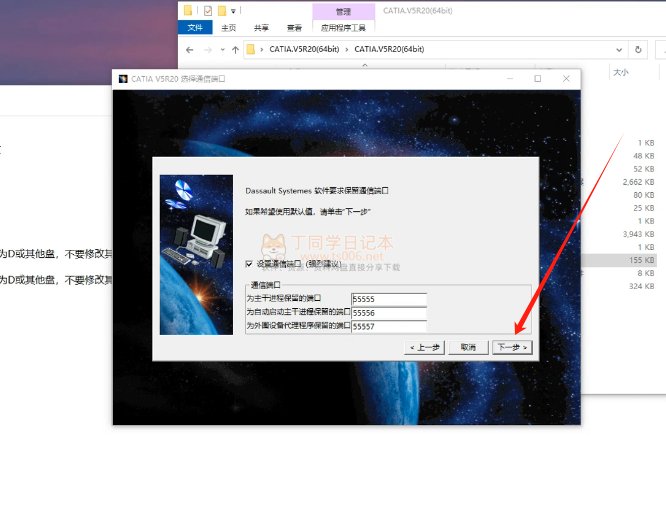666x509 pixels.
Task: Click the chevron between the two breadcrumb segments
Action: click(347, 50)
